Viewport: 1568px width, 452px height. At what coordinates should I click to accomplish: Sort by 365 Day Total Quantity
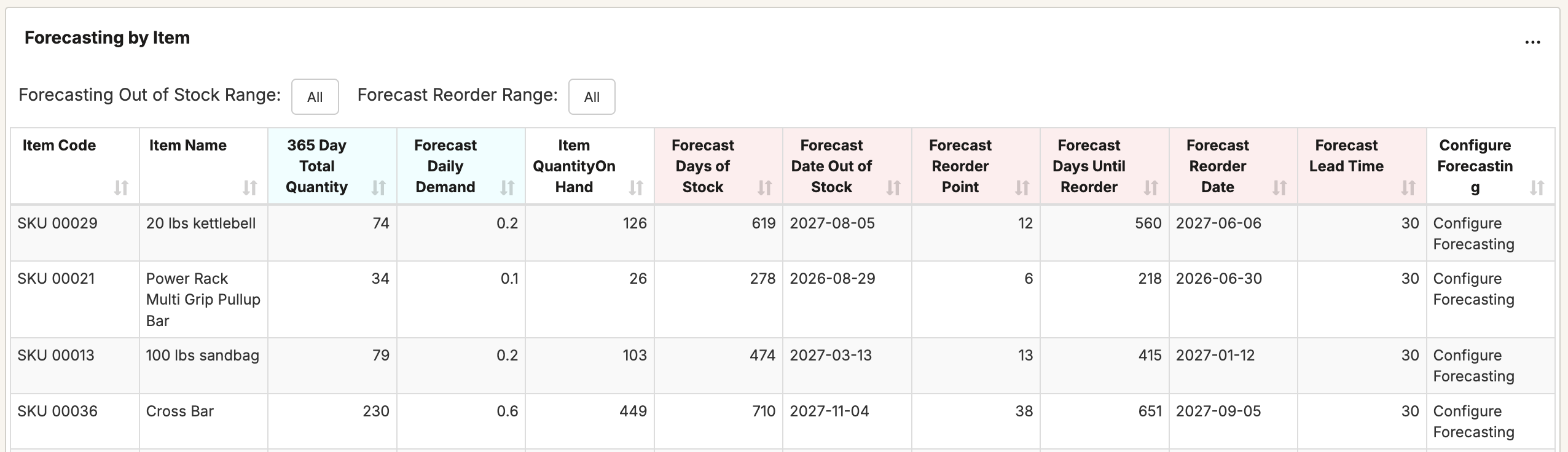[378, 188]
